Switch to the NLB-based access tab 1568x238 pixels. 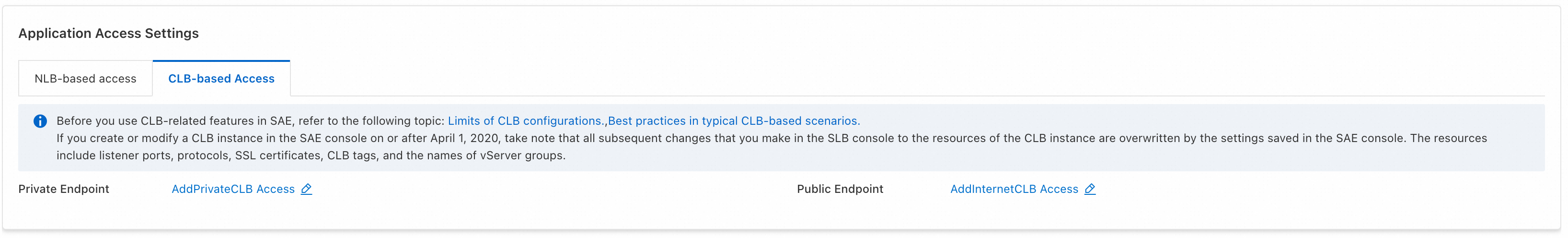click(85, 79)
